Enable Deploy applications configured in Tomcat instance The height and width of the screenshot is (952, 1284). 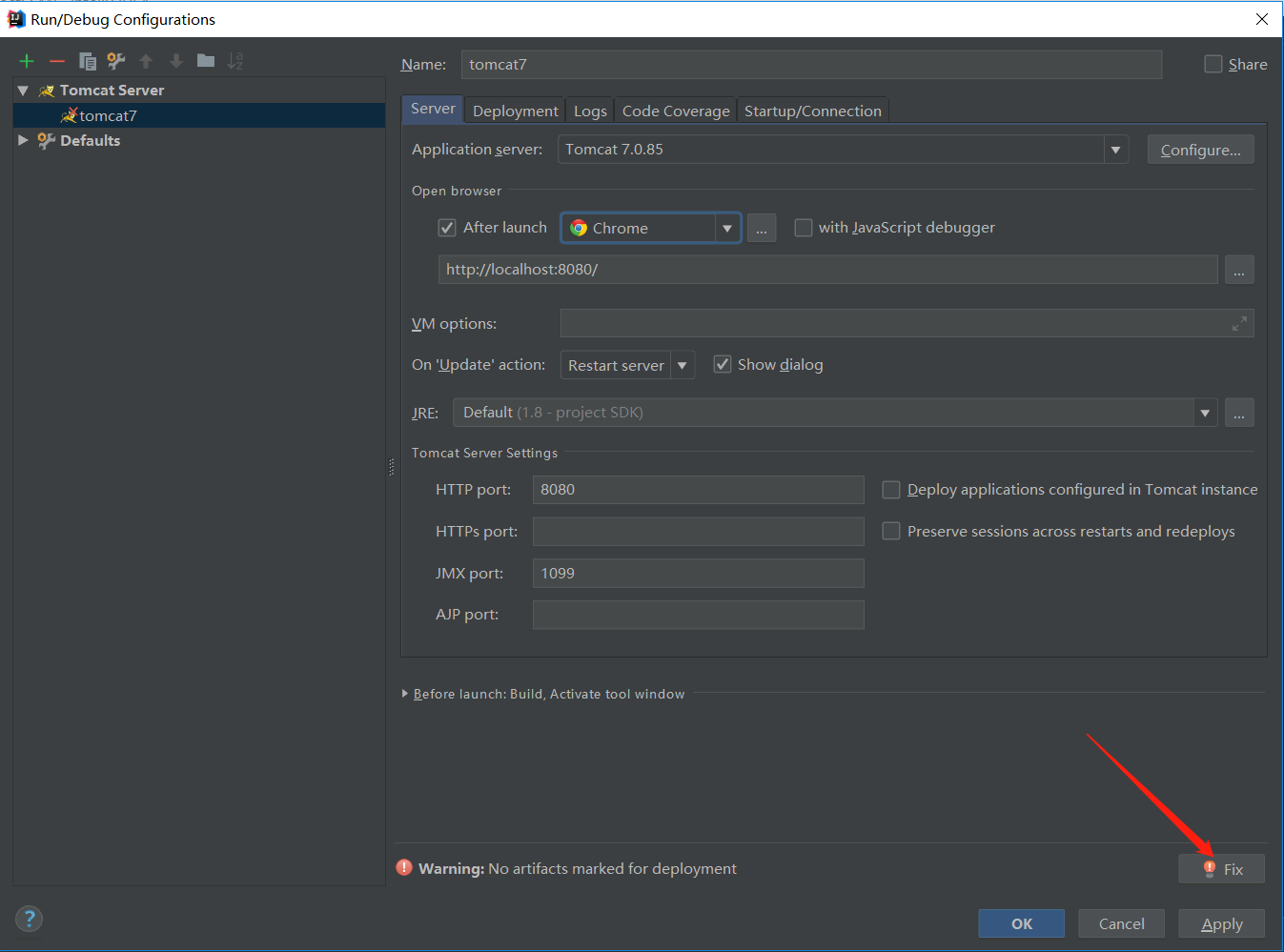(891, 490)
